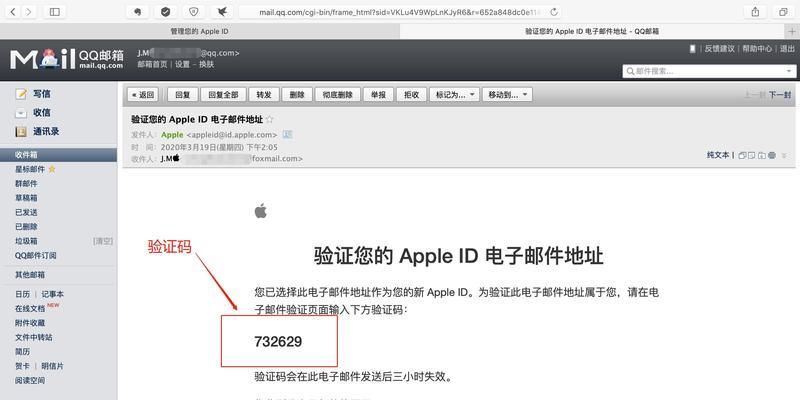Open 反馈建议 feedback link
Viewport: 800px width, 400px height.
pos(719,48)
